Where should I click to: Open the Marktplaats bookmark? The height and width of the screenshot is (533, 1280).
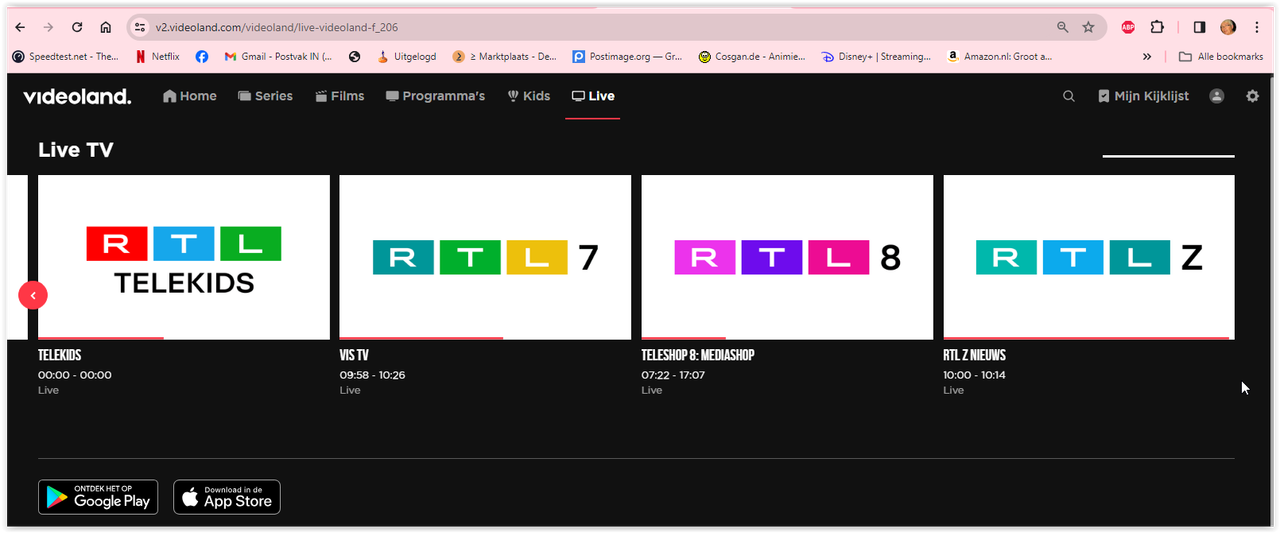click(x=505, y=57)
